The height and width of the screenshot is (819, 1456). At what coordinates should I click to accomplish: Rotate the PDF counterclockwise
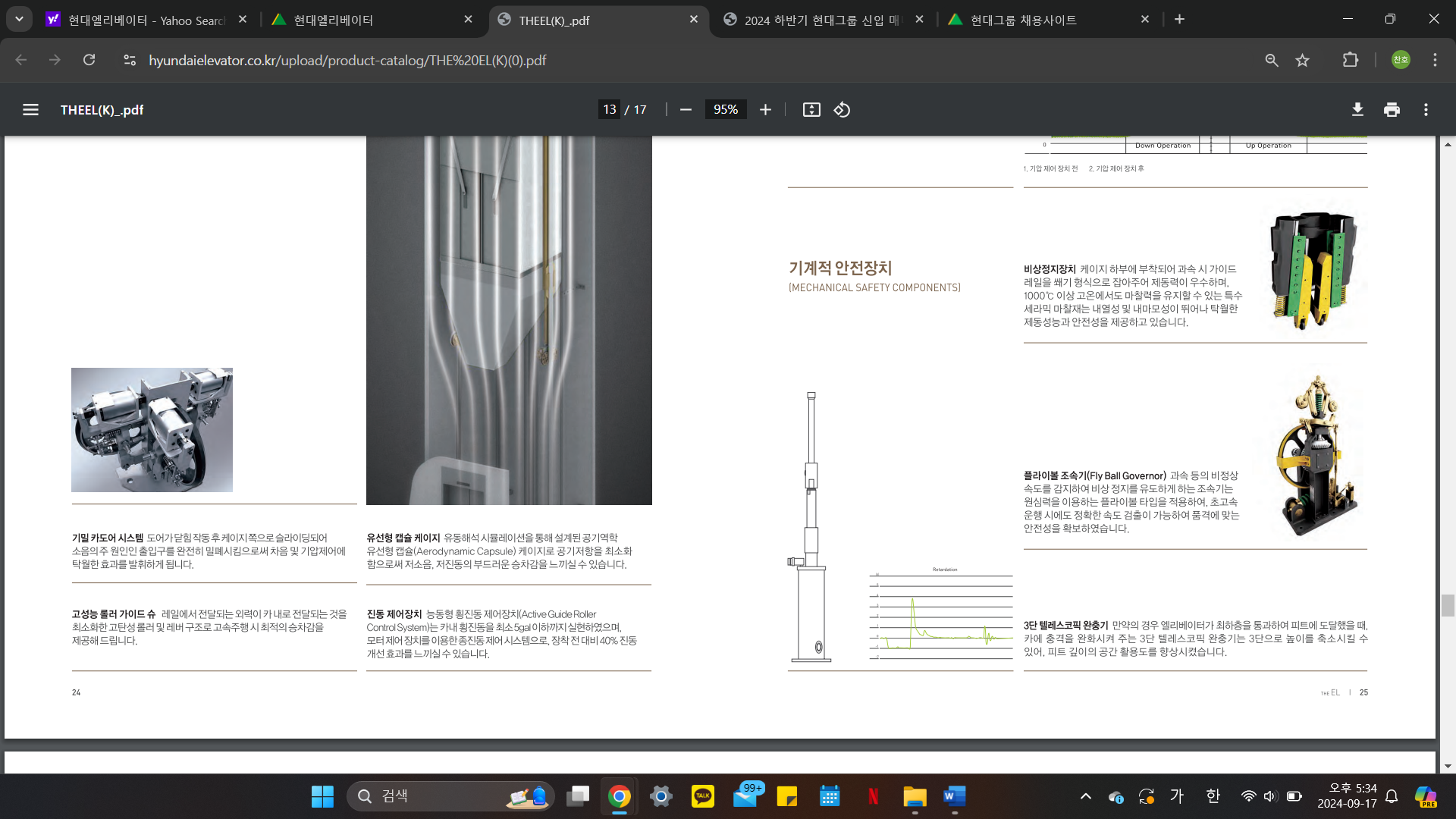[x=842, y=110]
